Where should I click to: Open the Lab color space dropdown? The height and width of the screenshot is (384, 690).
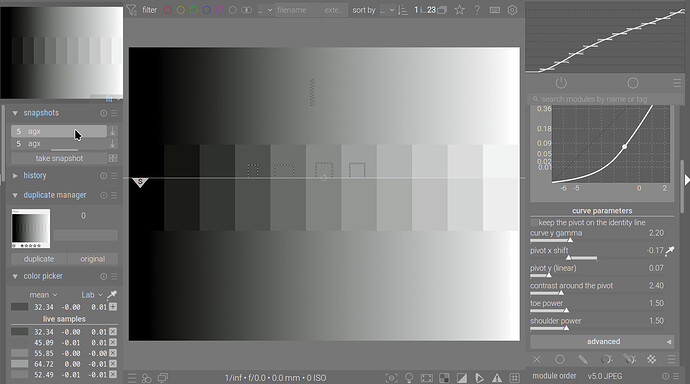click(92, 295)
